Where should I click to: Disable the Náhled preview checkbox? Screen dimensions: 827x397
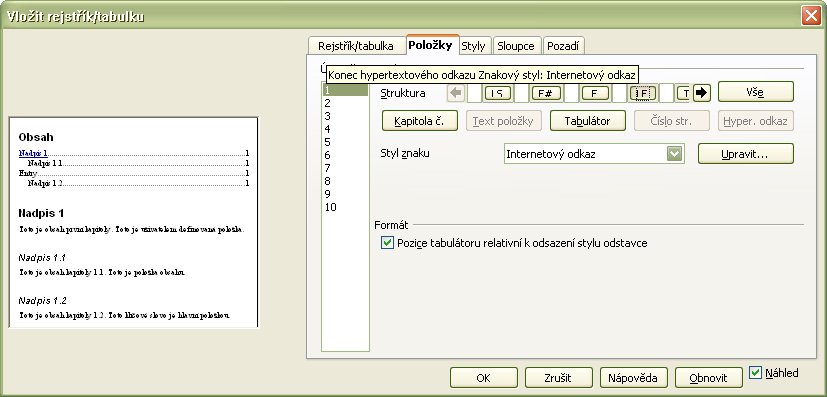(x=755, y=373)
